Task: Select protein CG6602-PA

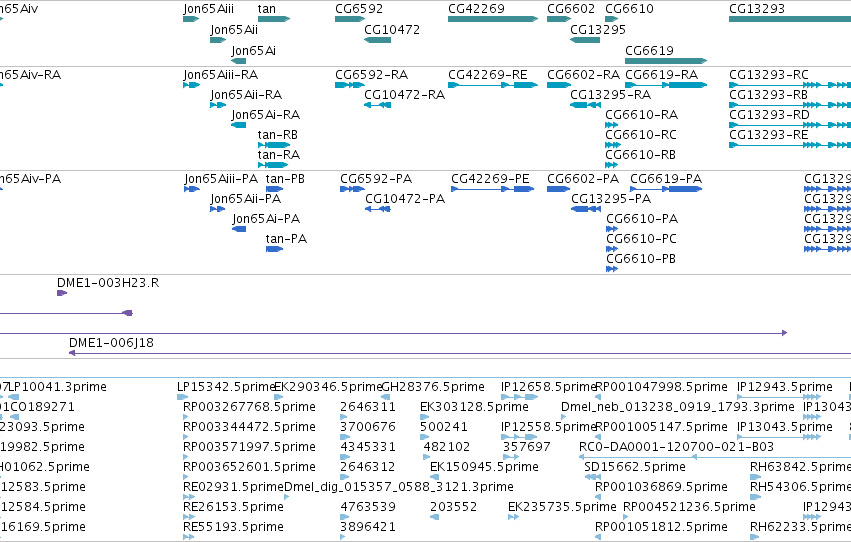Action: [x=583, y=178]
